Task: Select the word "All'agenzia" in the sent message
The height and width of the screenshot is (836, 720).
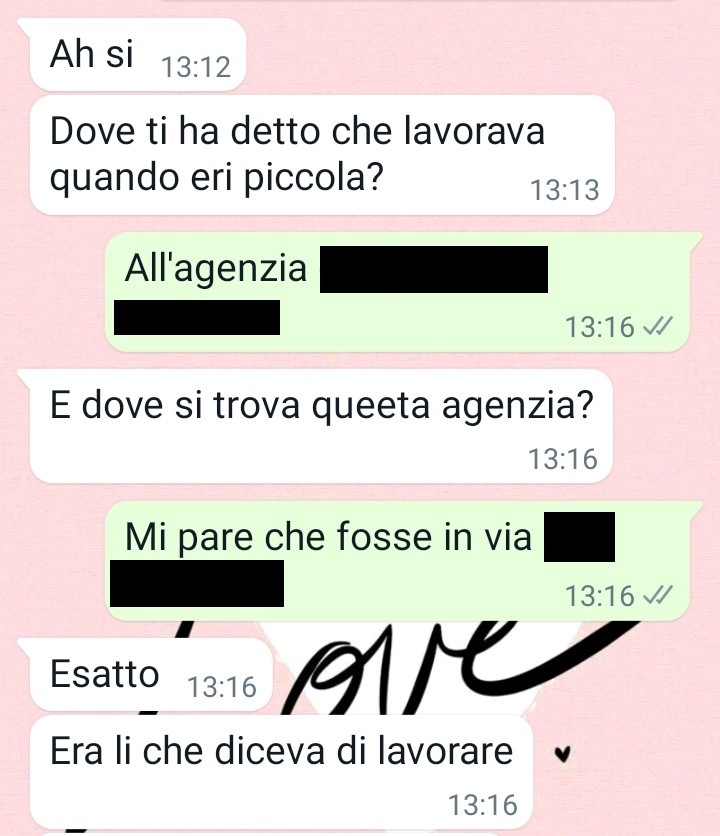Action: click(x=216, y=268)
